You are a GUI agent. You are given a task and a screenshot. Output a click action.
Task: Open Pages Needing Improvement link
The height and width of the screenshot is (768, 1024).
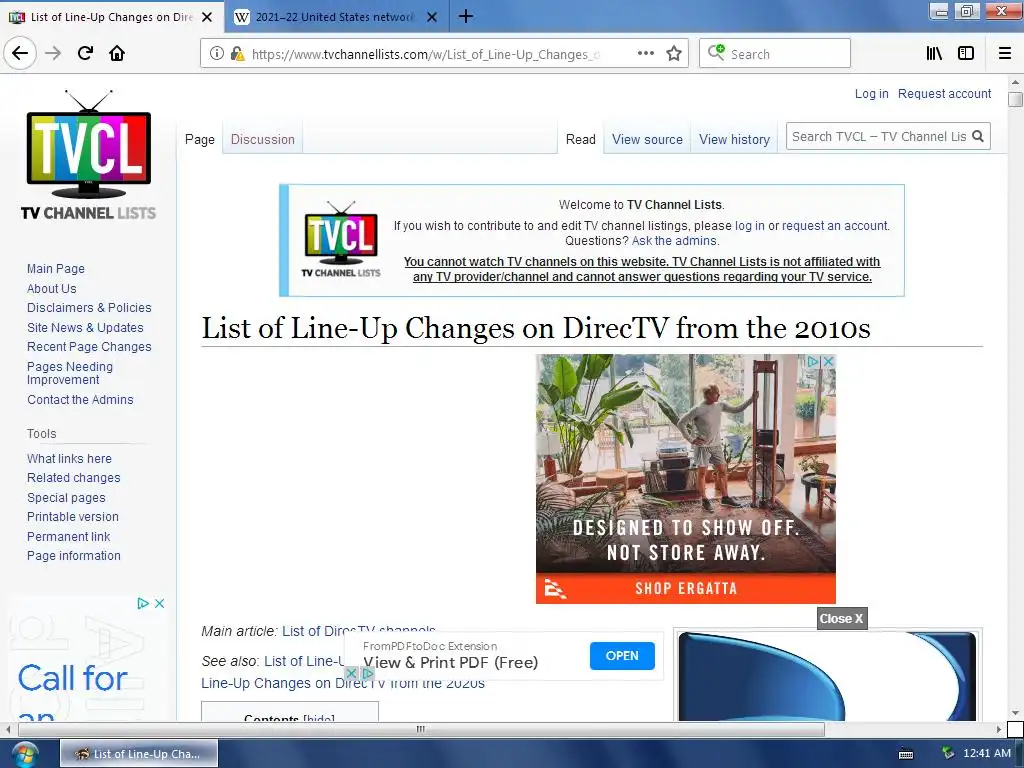70,373
